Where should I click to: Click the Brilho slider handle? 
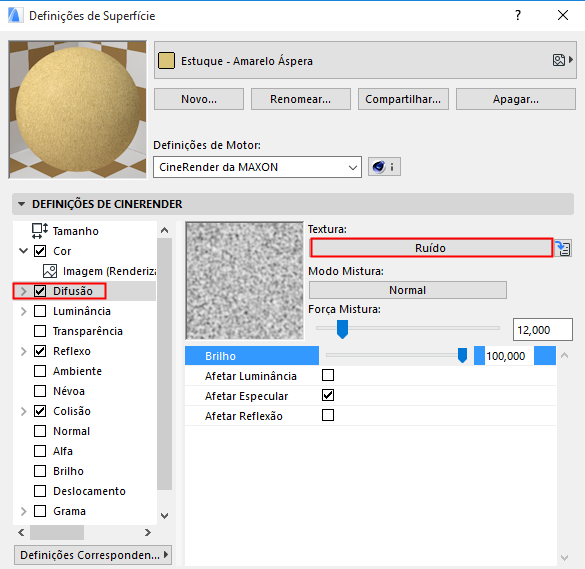pyautogui.click(x=462, y=355)
